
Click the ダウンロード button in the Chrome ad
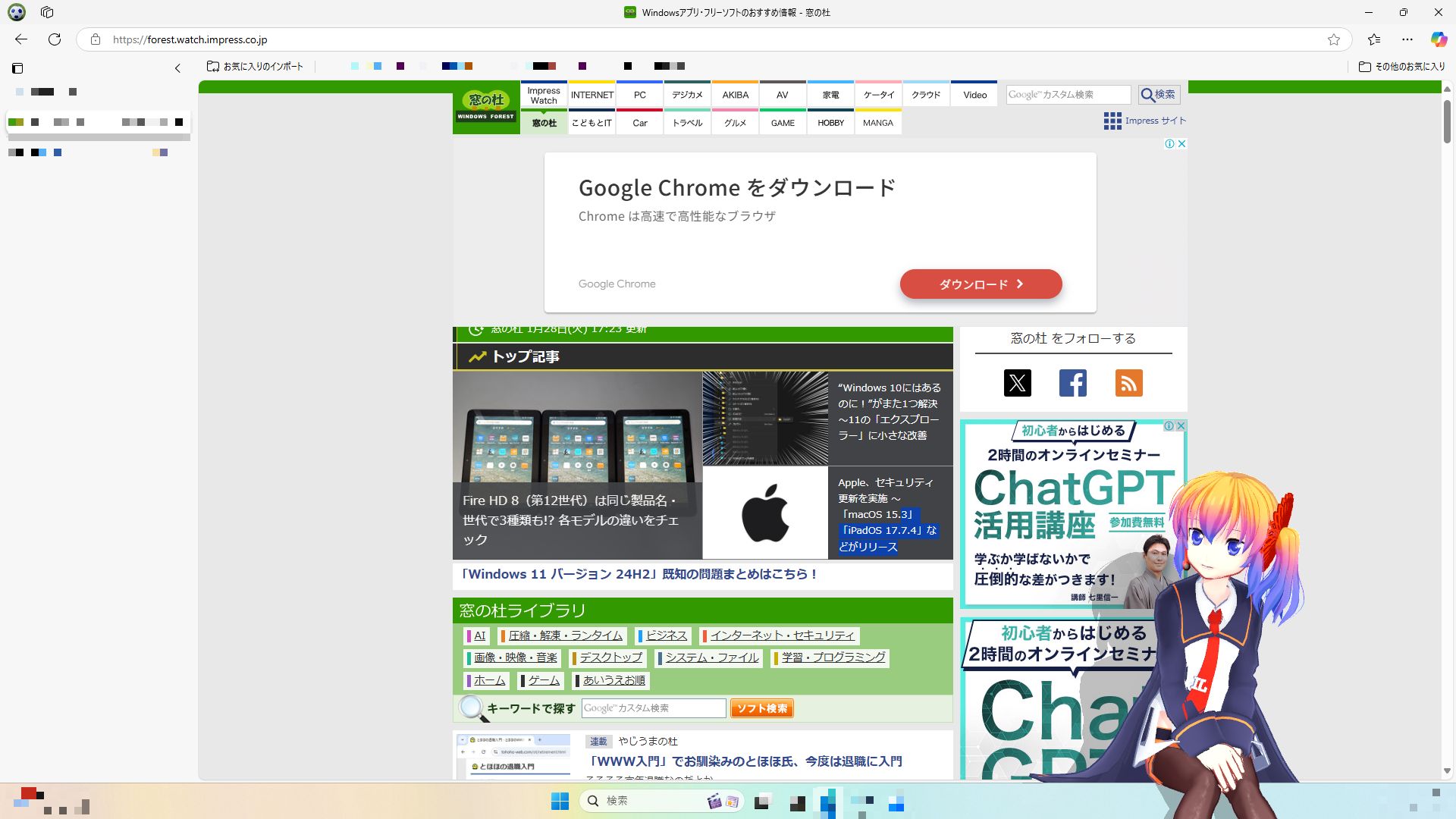pos(981,284)
